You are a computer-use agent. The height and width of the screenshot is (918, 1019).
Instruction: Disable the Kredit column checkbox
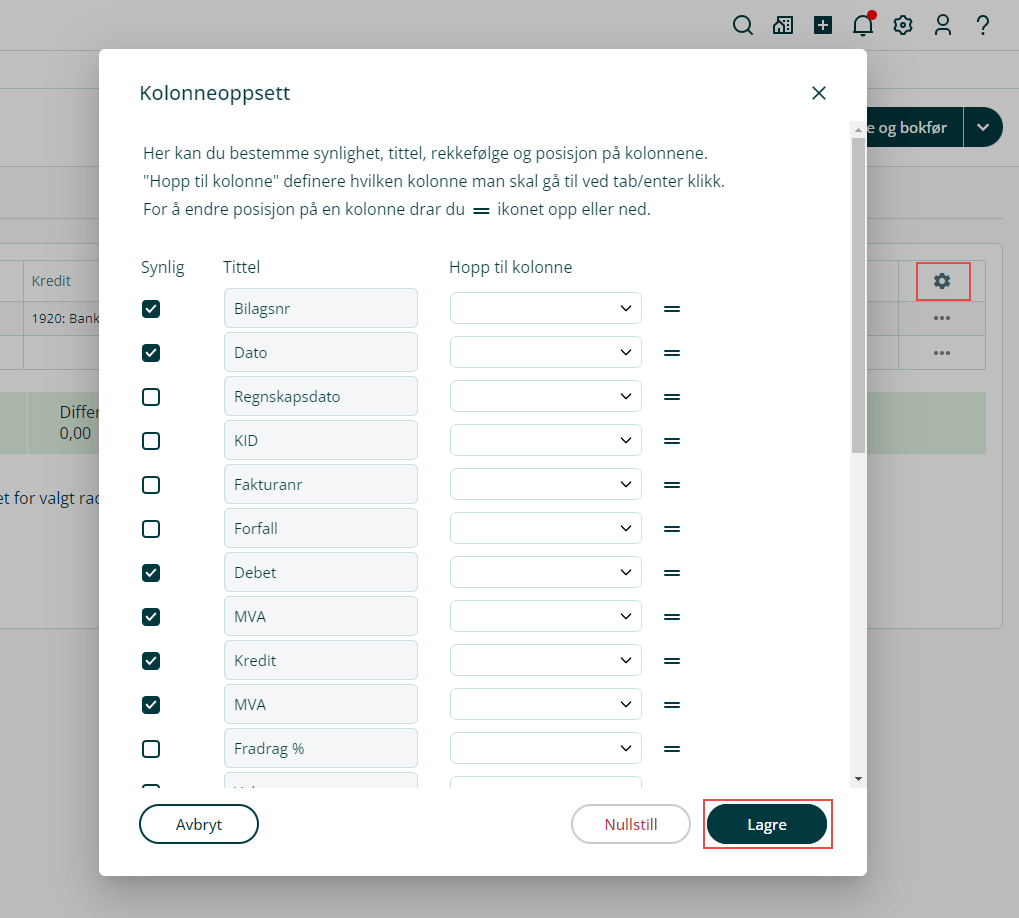[x=151, y=661]
